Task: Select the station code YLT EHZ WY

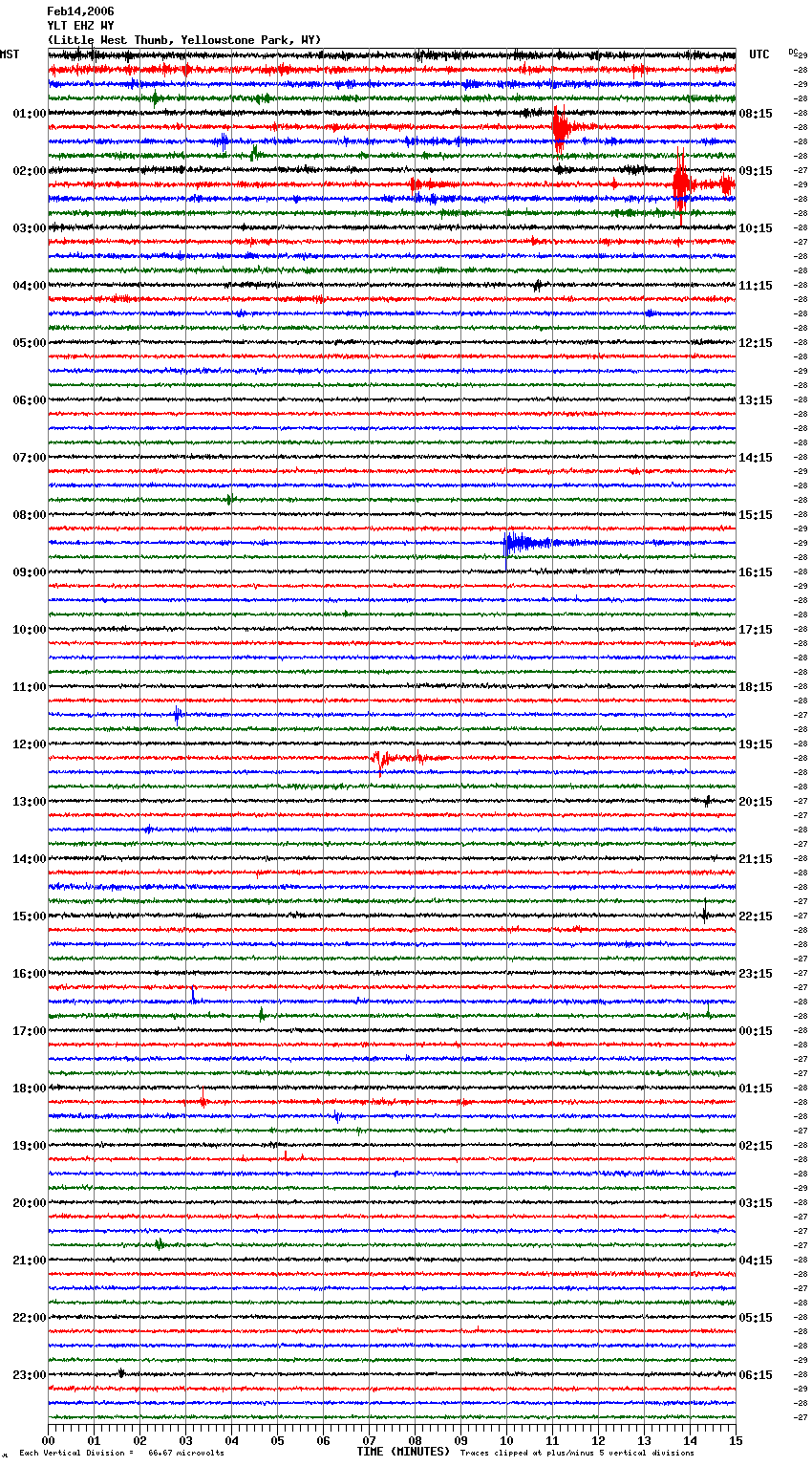Action: (x=80, y=26)
